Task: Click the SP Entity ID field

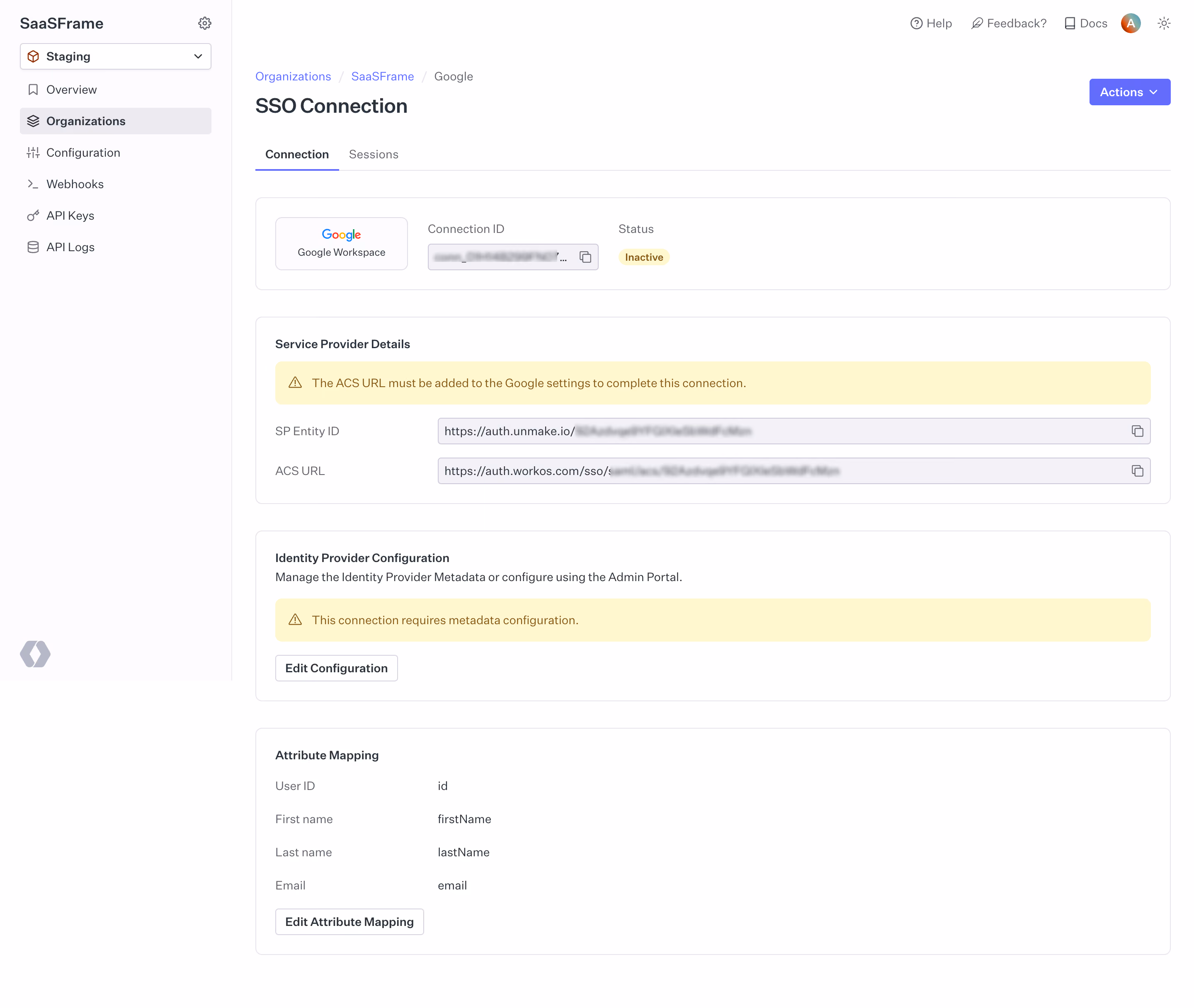Action: (794, 431)
